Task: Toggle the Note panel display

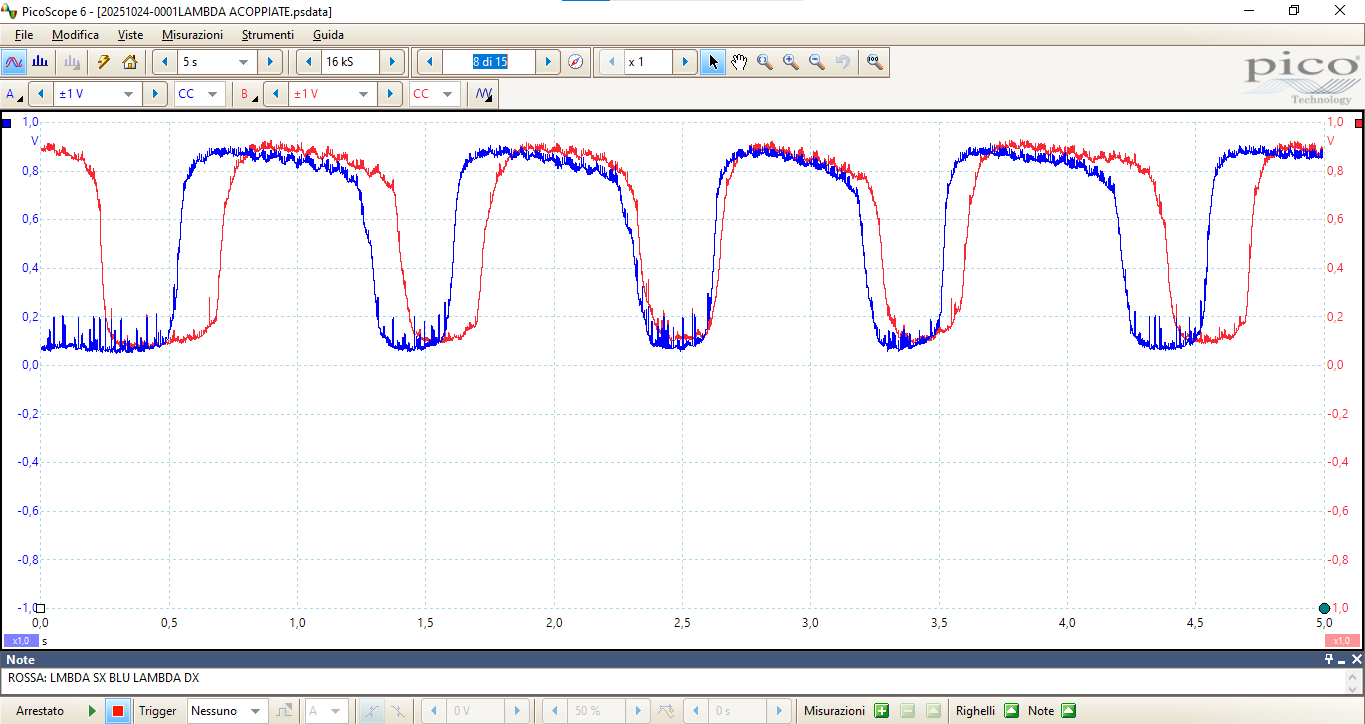Action: pyautogui.click(x=1068, y=711)
